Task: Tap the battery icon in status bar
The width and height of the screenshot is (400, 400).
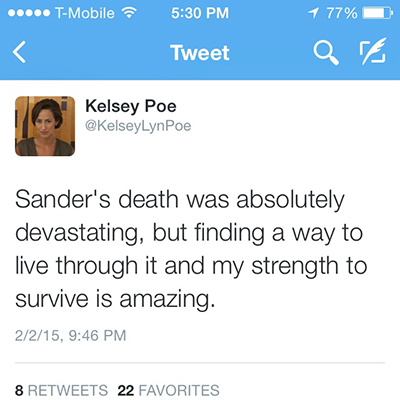Action: pos(378,13)
